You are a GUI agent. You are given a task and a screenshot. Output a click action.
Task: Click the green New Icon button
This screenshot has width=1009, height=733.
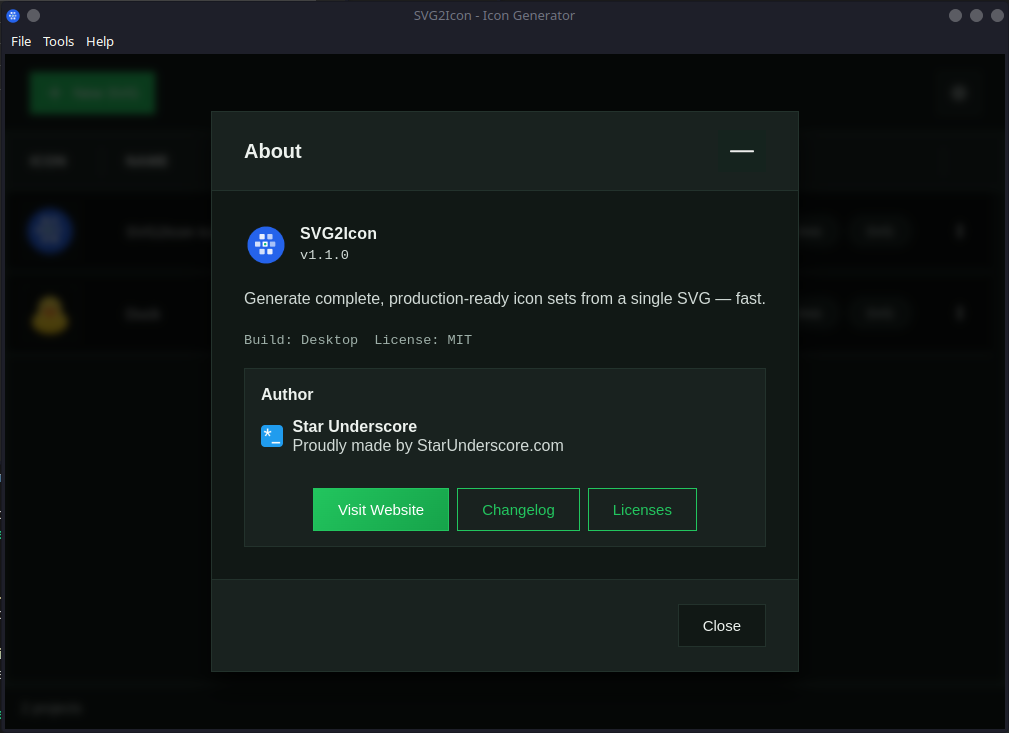pos(92,92)
